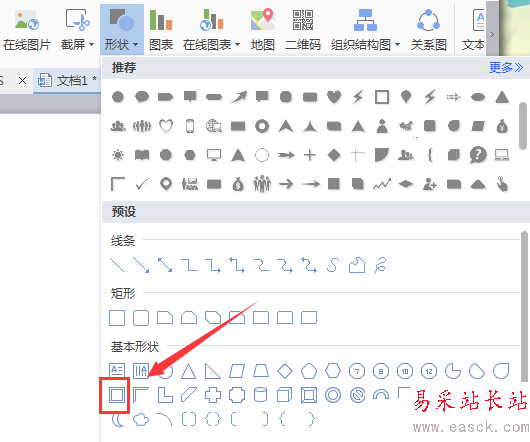Expand the 组织结构图 dropdown arrow
The width and height of the screenshot is (530, 442).
pyautogui.click(x=398, y=45)
